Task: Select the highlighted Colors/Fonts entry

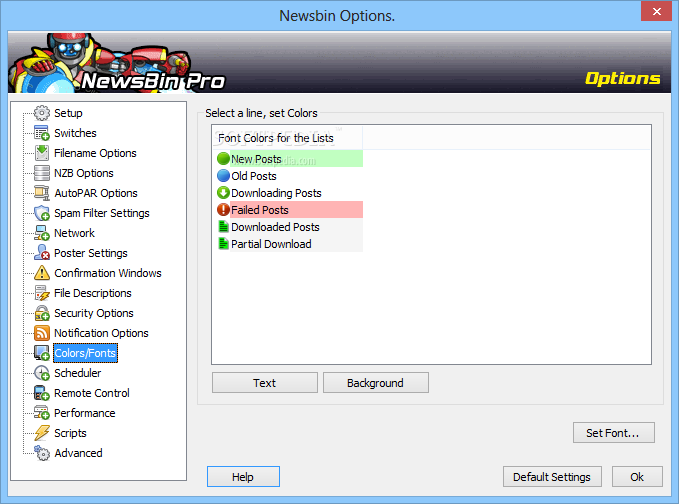Action: coord(85,353)
